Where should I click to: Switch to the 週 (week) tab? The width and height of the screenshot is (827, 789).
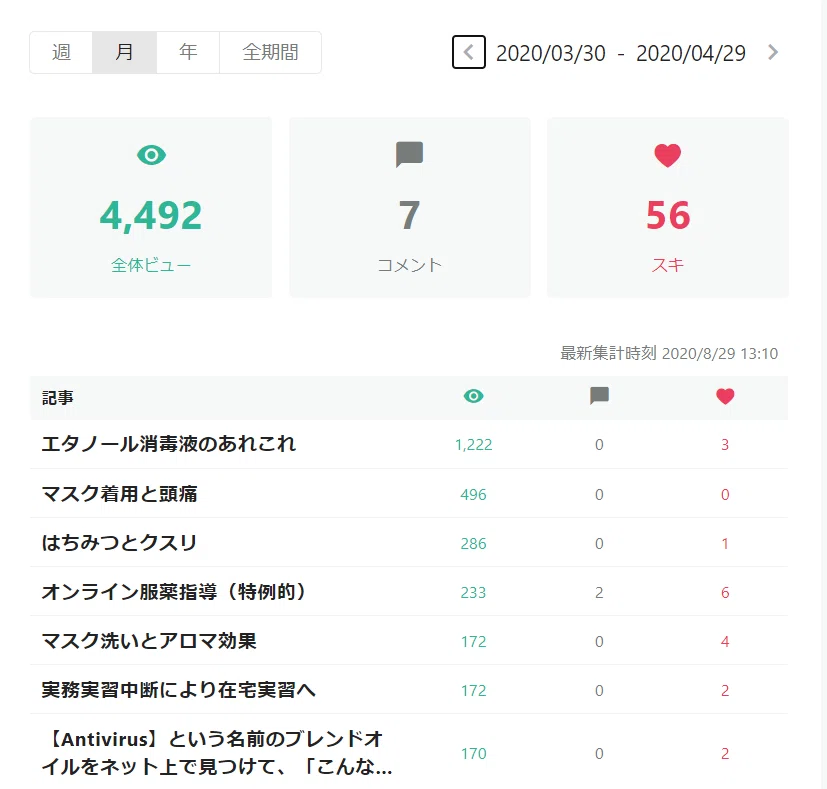coord(61,52)
